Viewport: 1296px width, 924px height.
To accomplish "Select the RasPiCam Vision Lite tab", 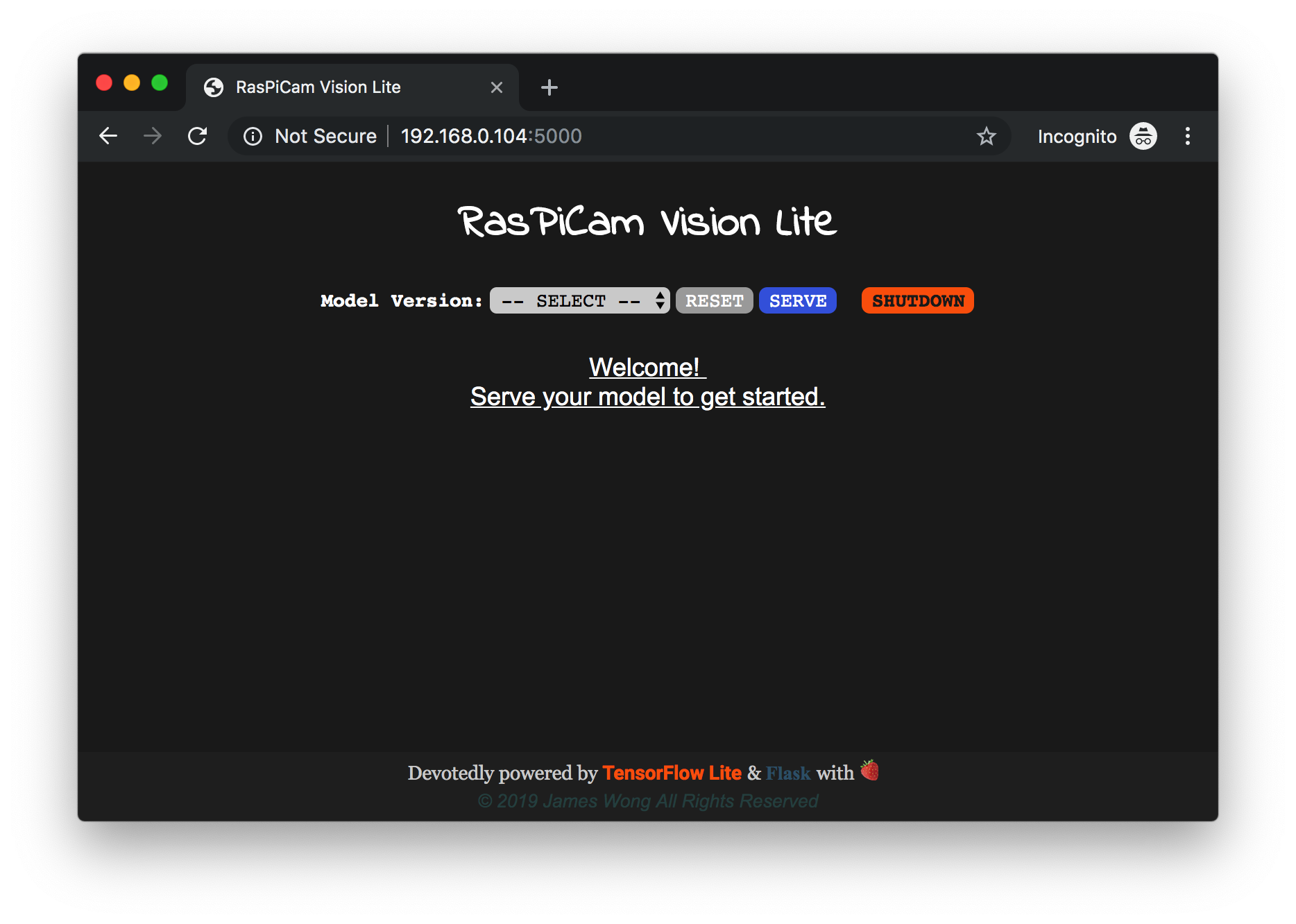I will [352, 87].
